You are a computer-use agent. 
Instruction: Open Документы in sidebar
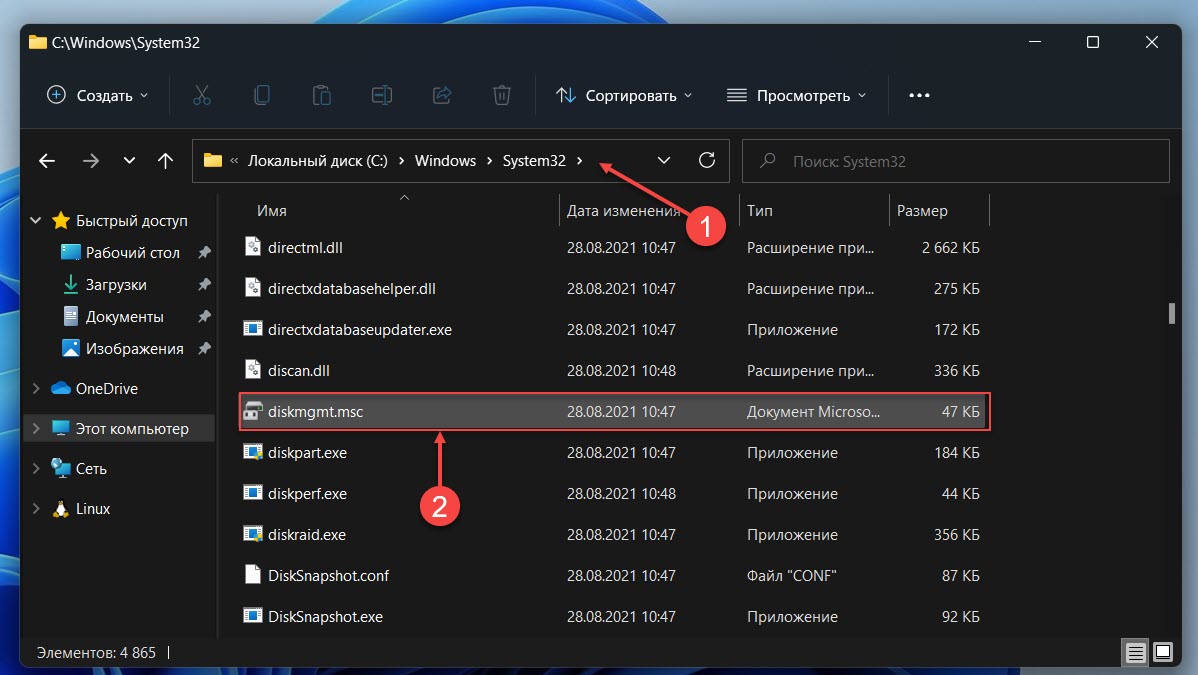point(125,316)
